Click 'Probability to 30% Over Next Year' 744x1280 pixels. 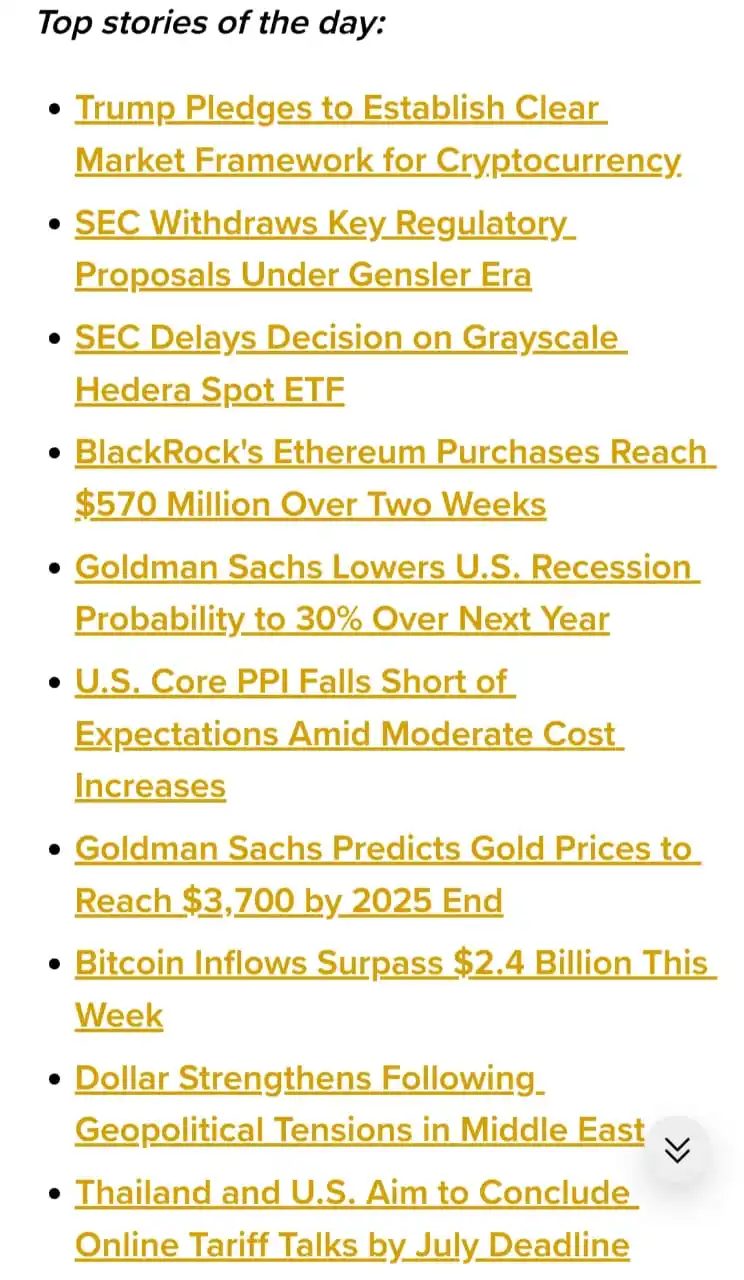pyautogui.click(x=342, y=619)
